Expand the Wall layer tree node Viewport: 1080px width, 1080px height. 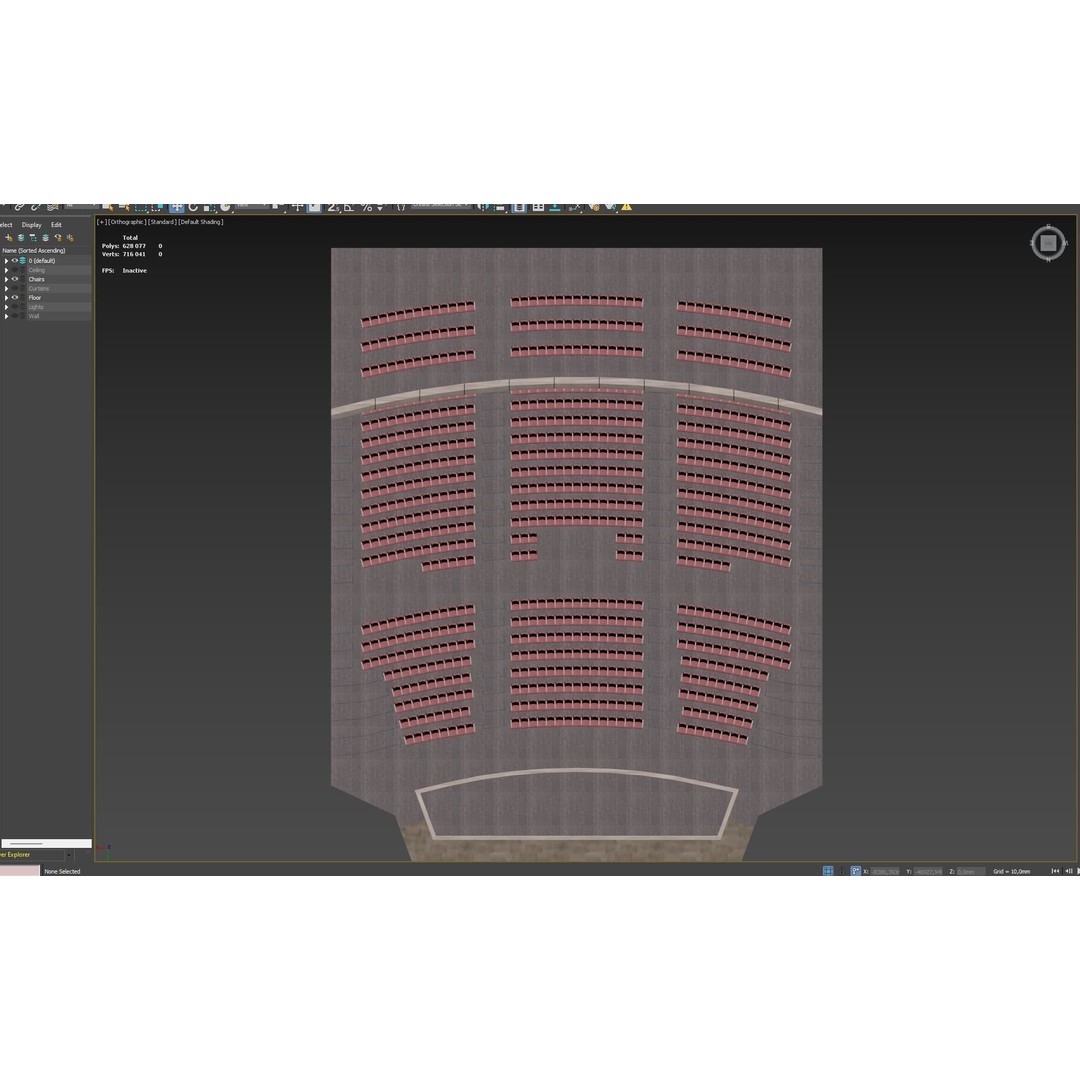tap(6, 316)
